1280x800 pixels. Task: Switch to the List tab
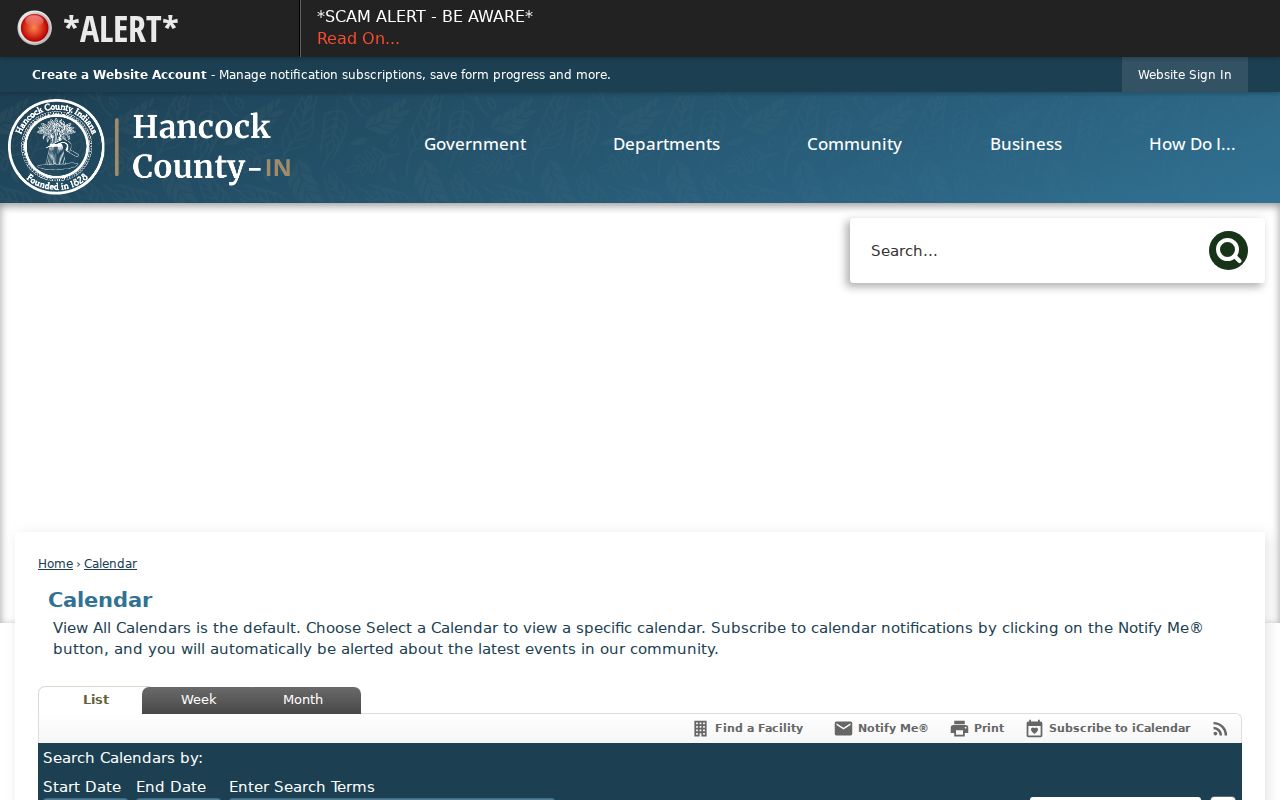click(96, 700)
